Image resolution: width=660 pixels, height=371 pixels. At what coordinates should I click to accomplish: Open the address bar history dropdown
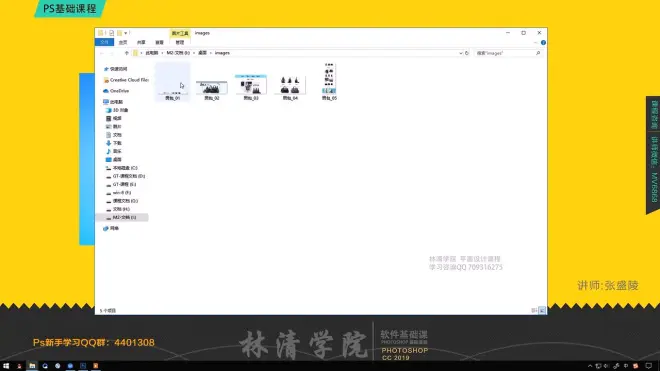[460, 53]
